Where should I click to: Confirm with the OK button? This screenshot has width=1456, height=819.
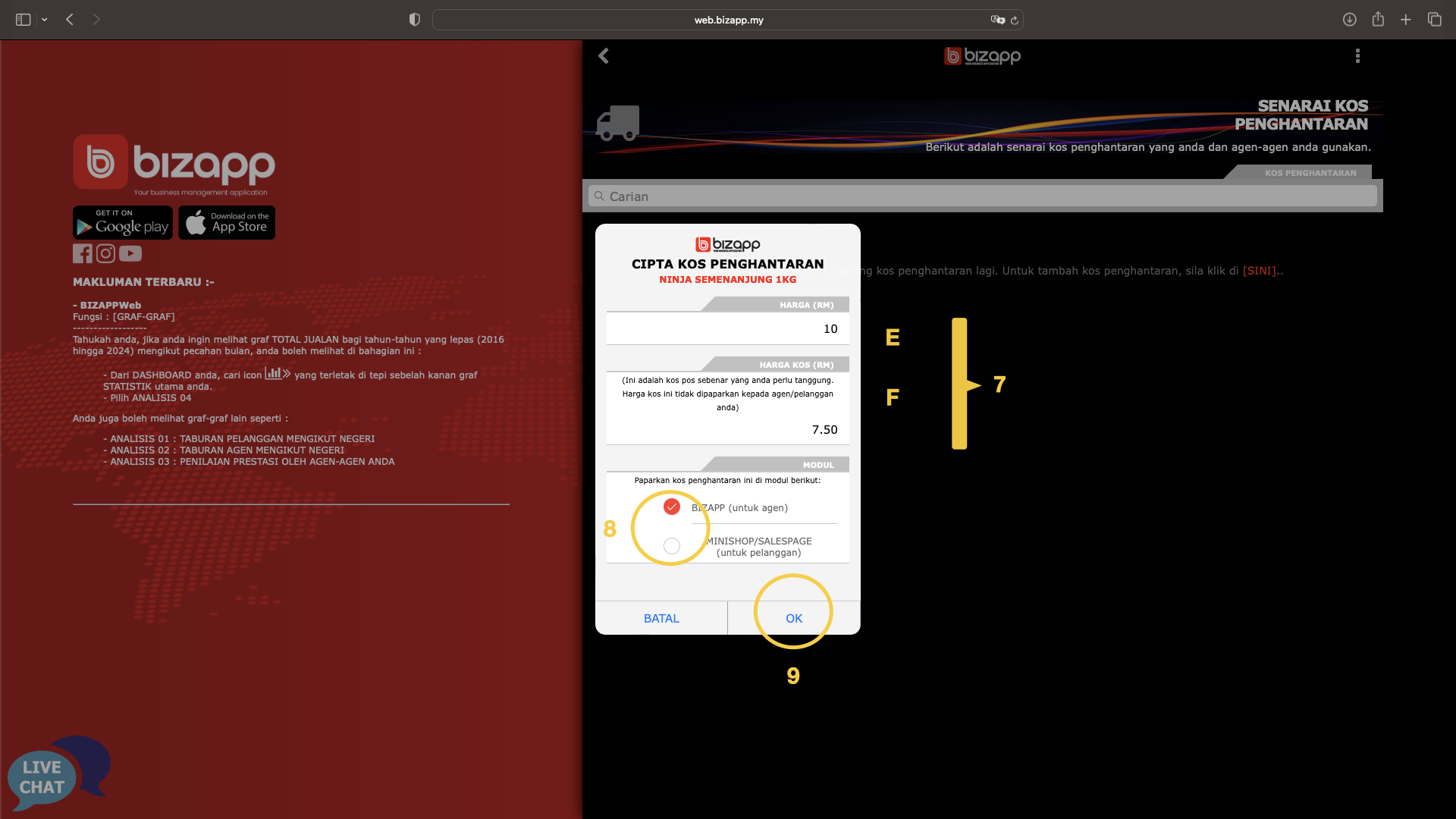794,619
